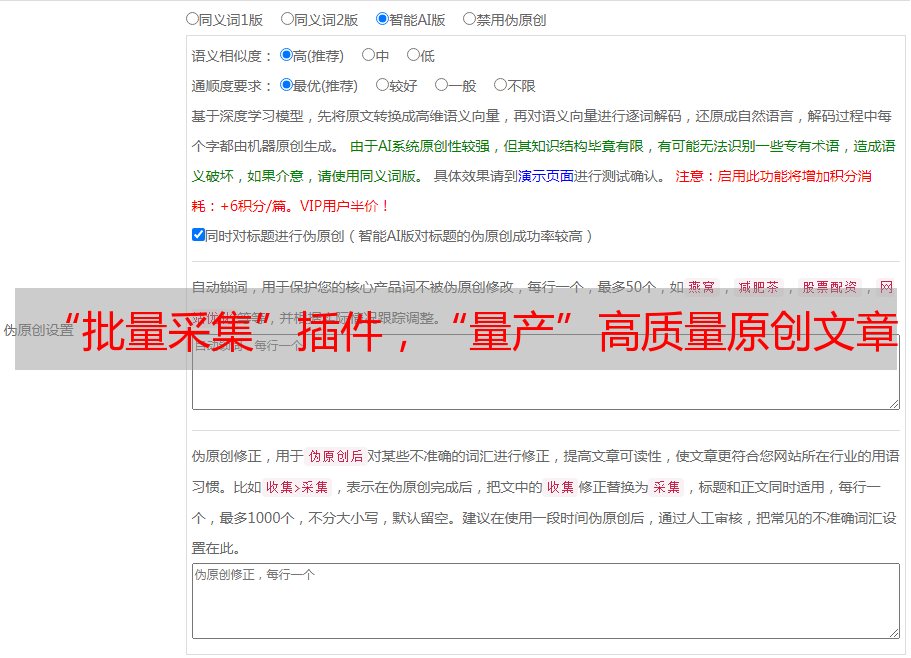Click the red text 耗：+6积分/篇。VIP用户半价！
This screenshot has width=911, height=658.
pyautogui.click(x=290, y=206)
